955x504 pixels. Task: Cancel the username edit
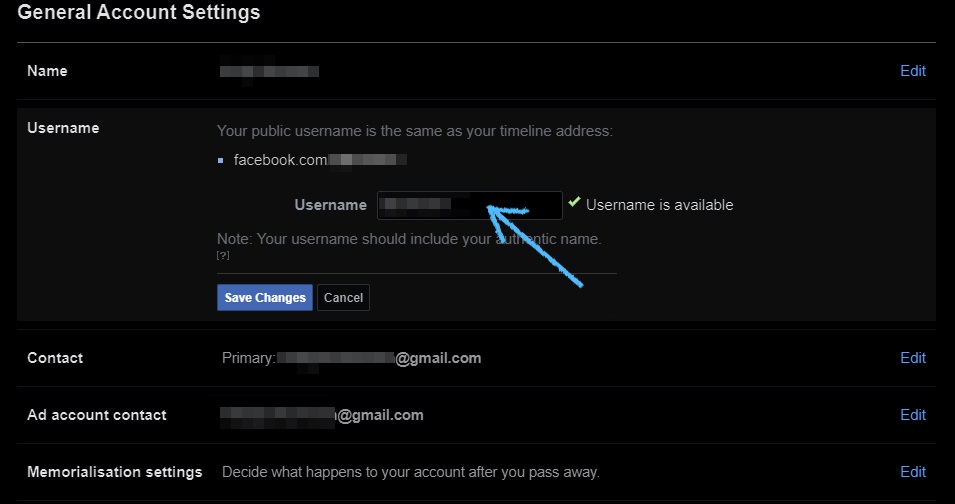[344, 298]
